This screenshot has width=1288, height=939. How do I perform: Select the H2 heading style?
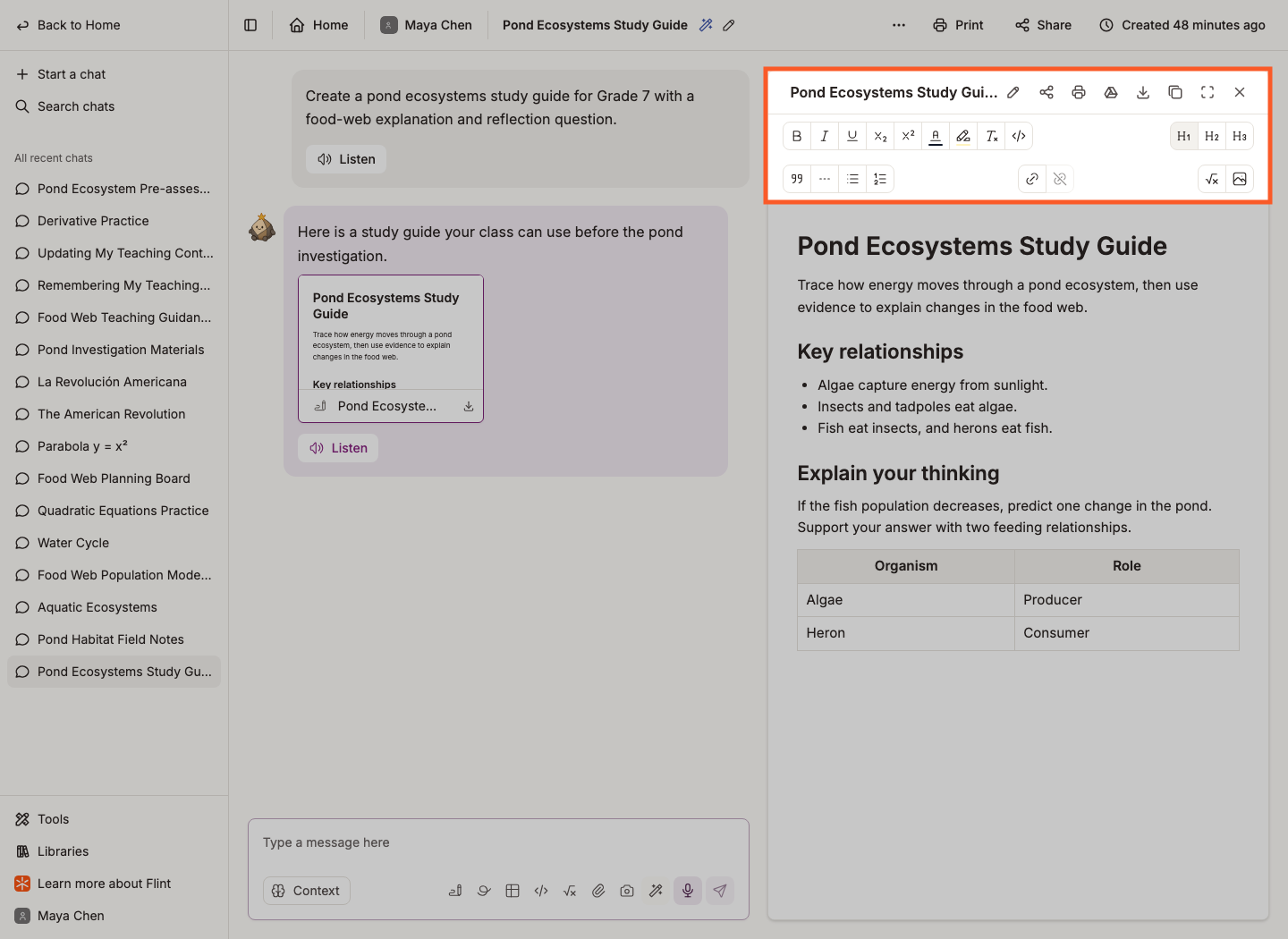coord(1212,136)
